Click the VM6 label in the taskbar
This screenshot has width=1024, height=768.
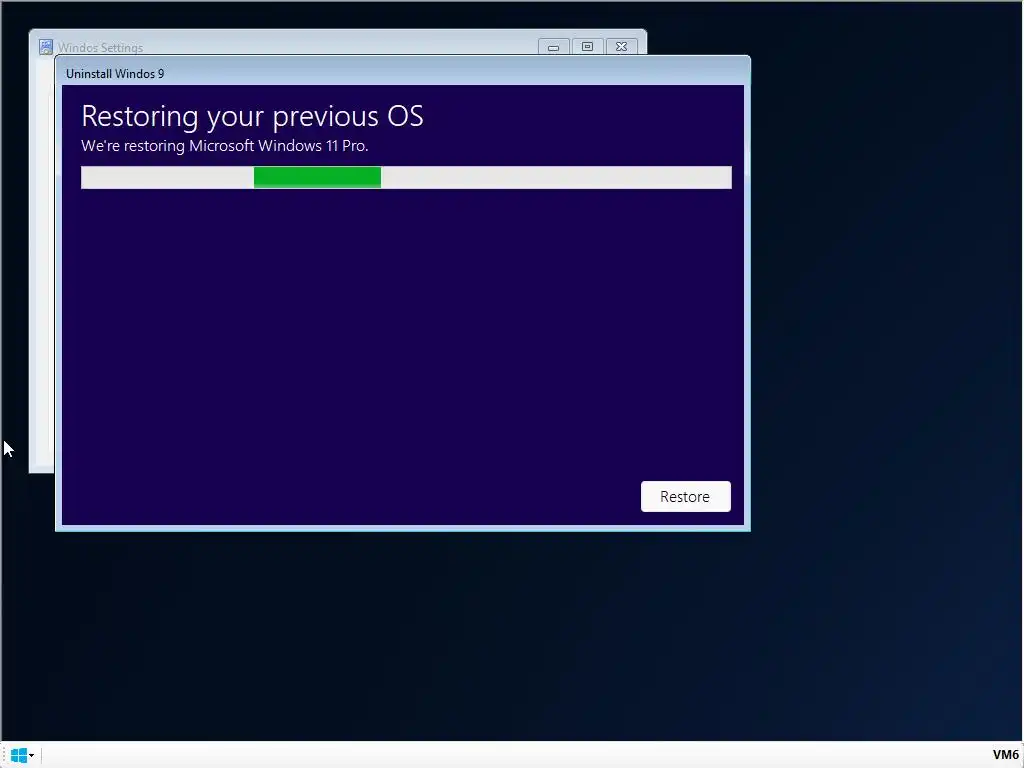coord(1006,755)
